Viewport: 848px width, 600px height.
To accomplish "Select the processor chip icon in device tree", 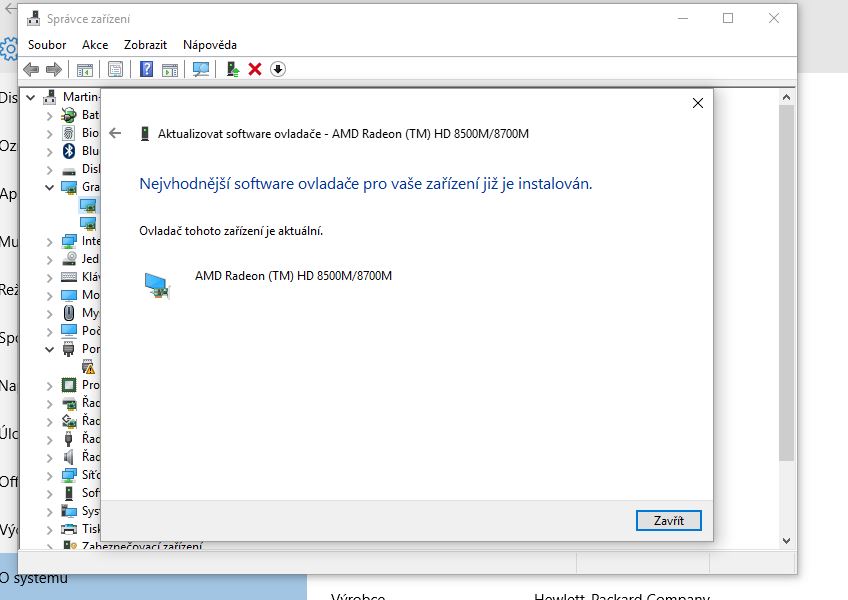I will pos(69,385).
